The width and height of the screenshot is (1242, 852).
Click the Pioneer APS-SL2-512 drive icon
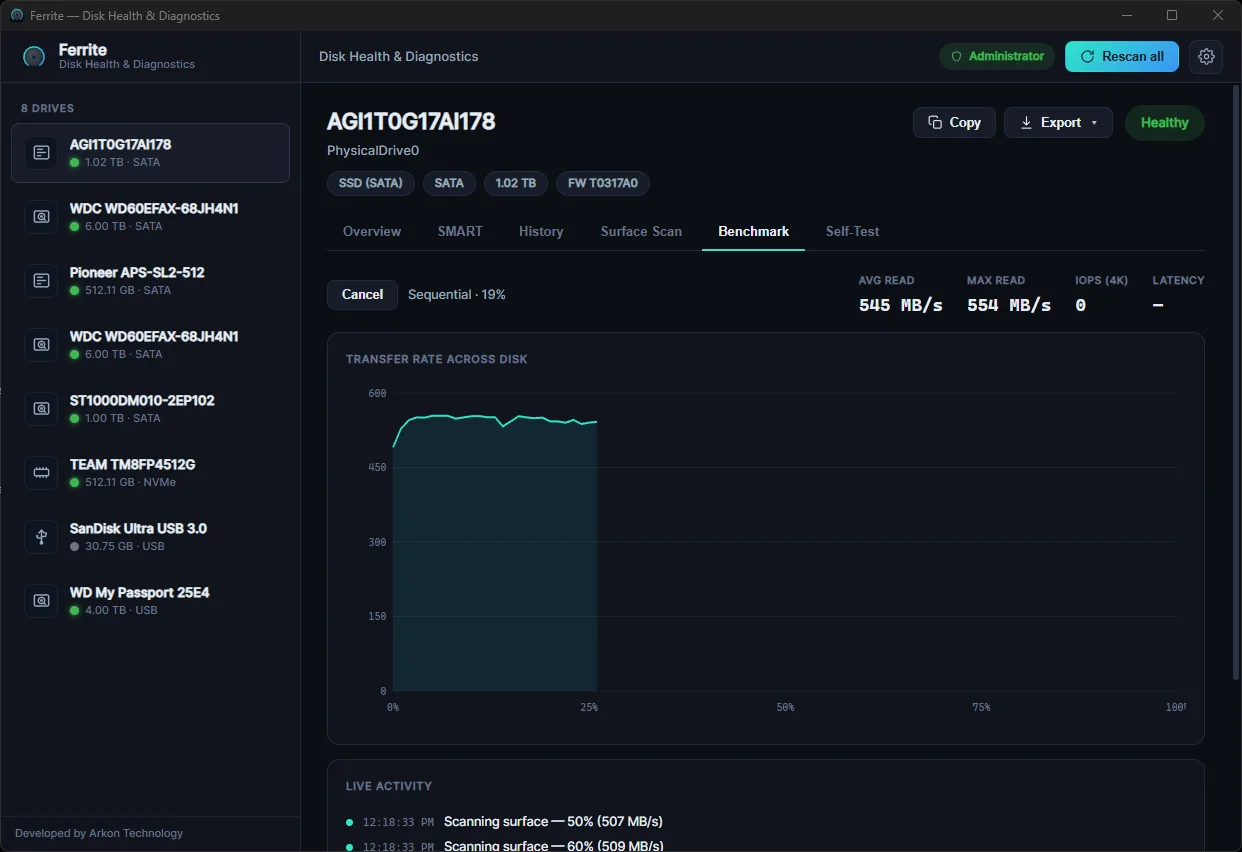pos(41,281)
